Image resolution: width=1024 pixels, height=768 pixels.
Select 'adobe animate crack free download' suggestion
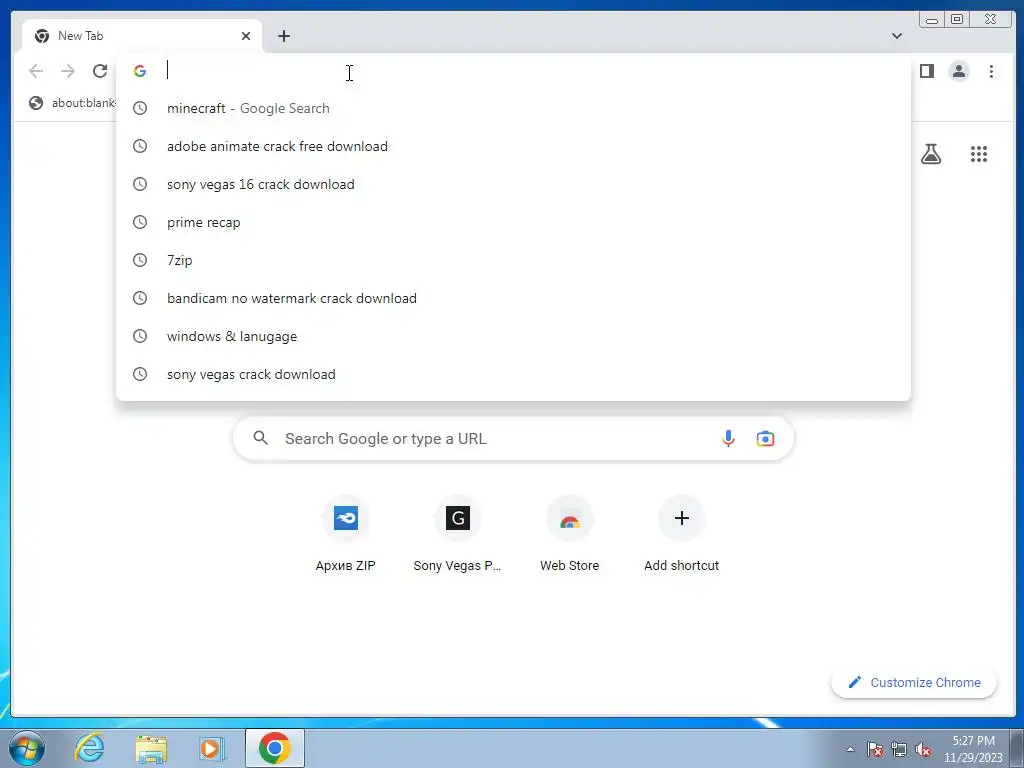click(513, 146)
